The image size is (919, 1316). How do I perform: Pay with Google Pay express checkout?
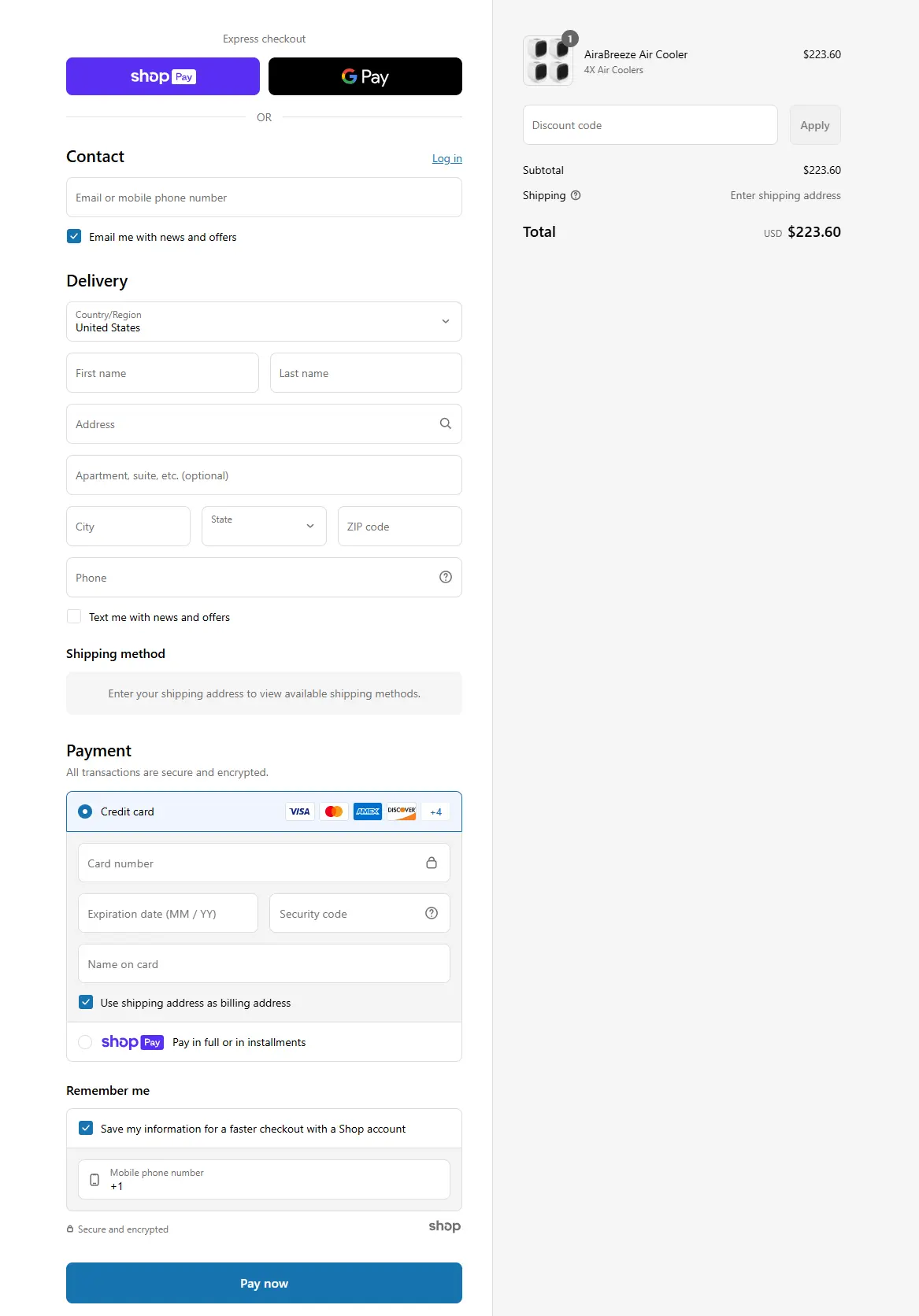point(365,76)
